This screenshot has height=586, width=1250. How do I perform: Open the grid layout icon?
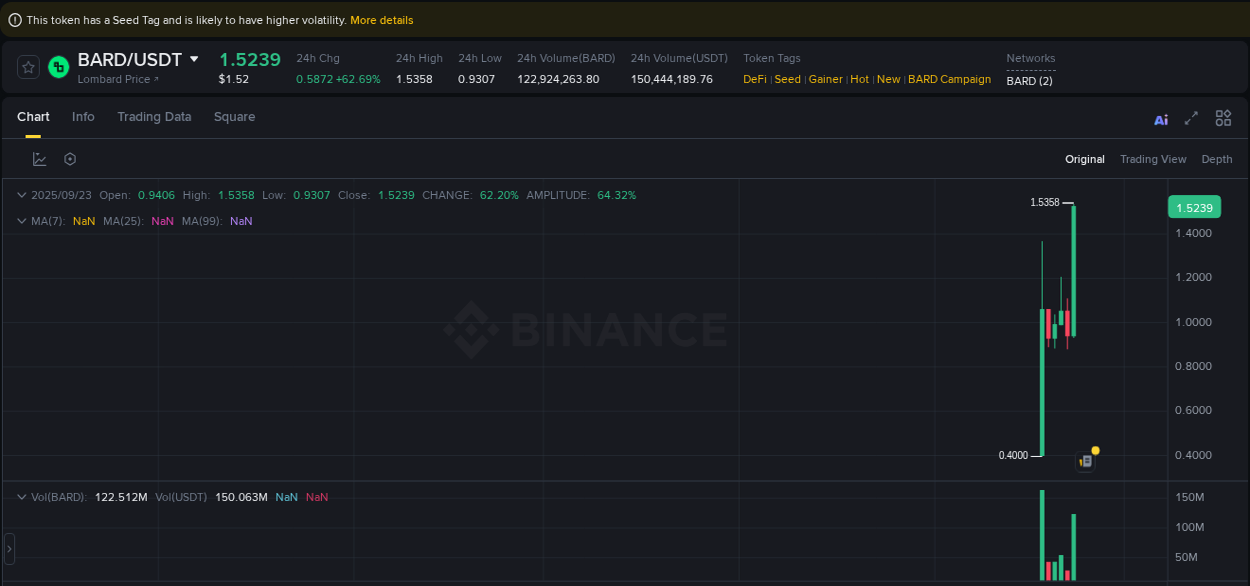click(x=1223, y=118)
